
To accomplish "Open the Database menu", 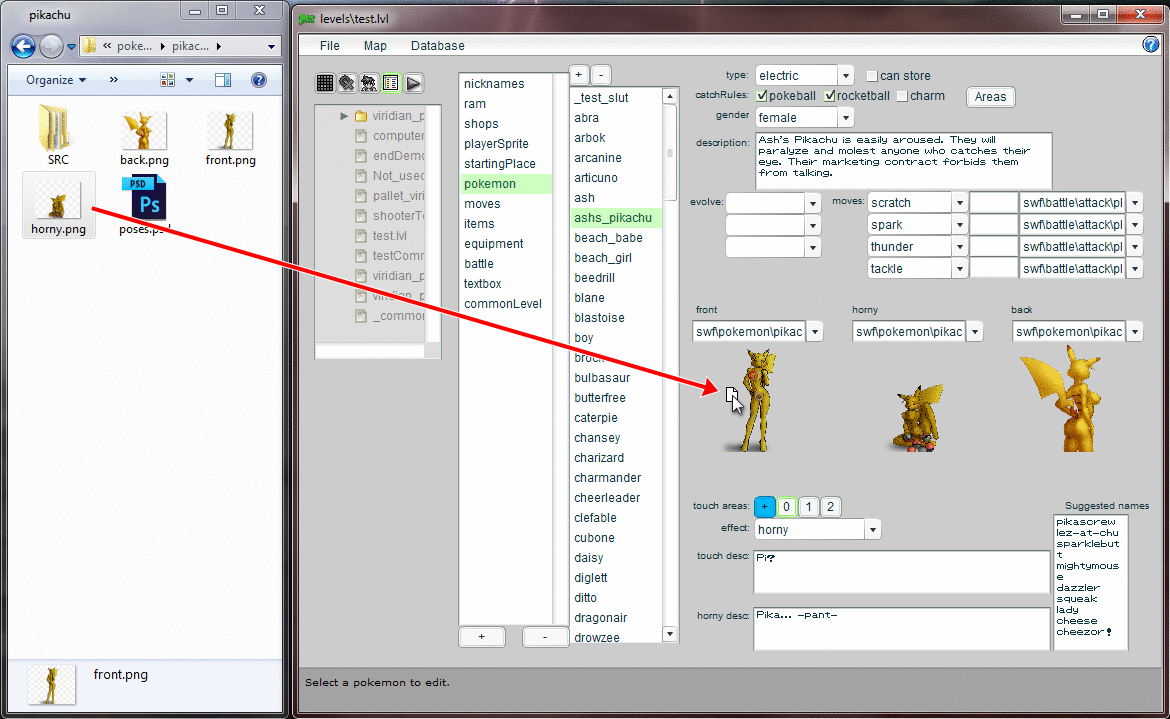I will tap(437, 46).
